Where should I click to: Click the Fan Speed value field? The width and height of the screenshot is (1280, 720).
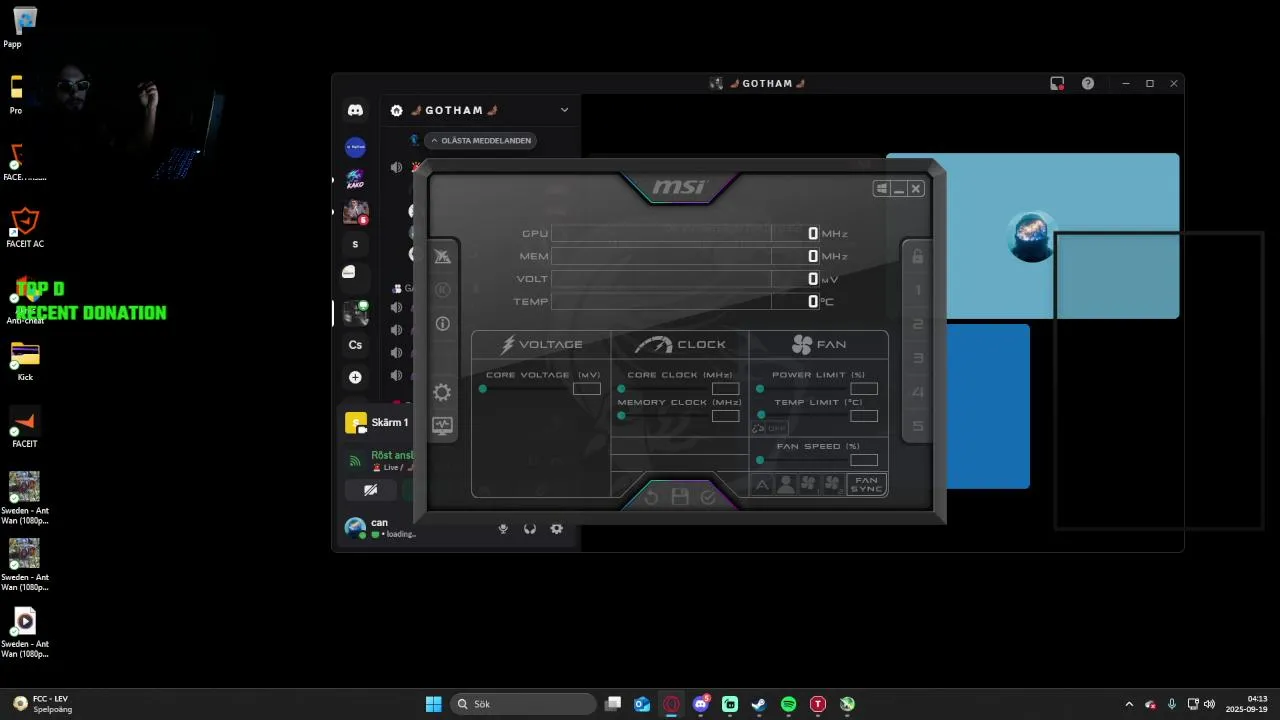(864, 460)
